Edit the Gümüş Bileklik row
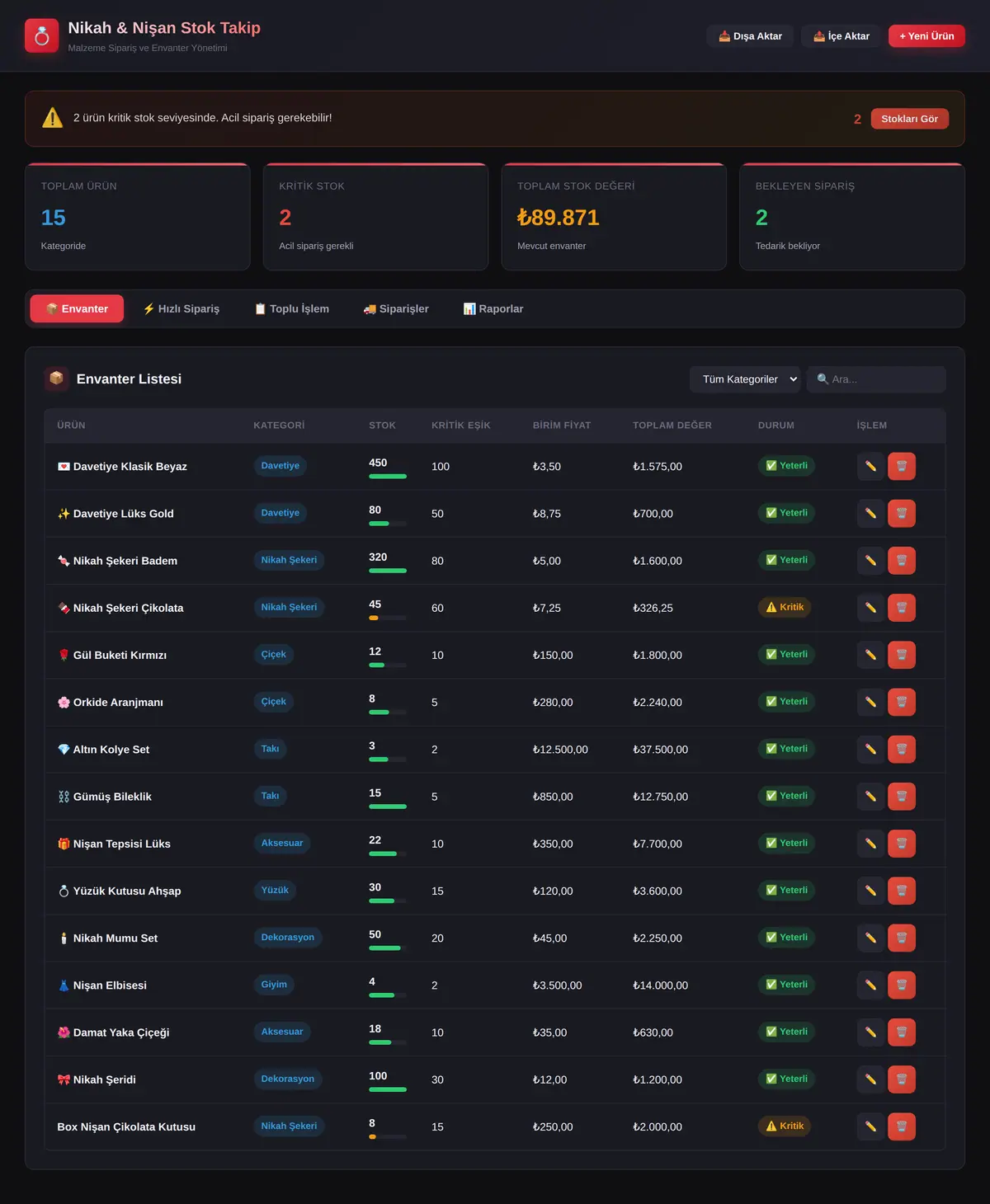990x1204 pixels. coord(870,797)
